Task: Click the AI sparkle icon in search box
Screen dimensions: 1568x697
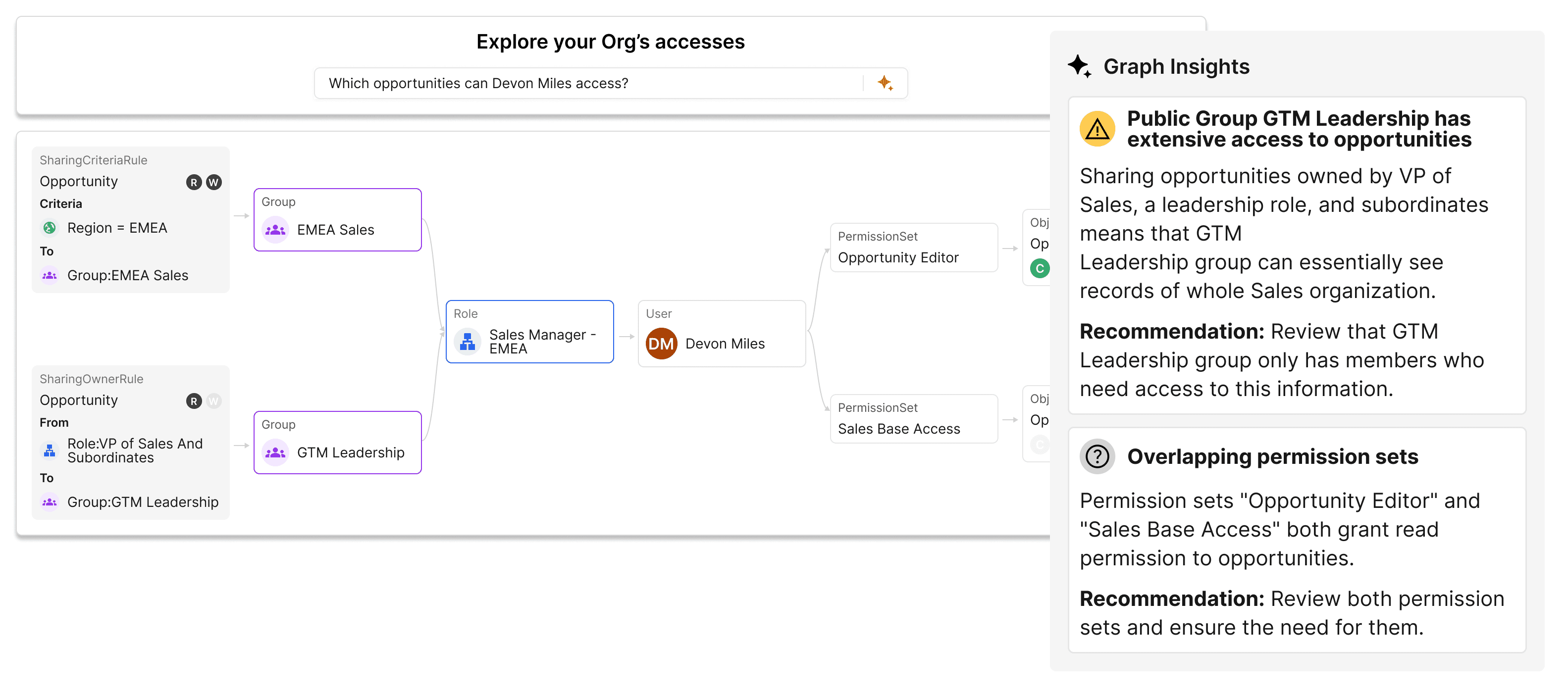Action: click(x=885, y=83)
